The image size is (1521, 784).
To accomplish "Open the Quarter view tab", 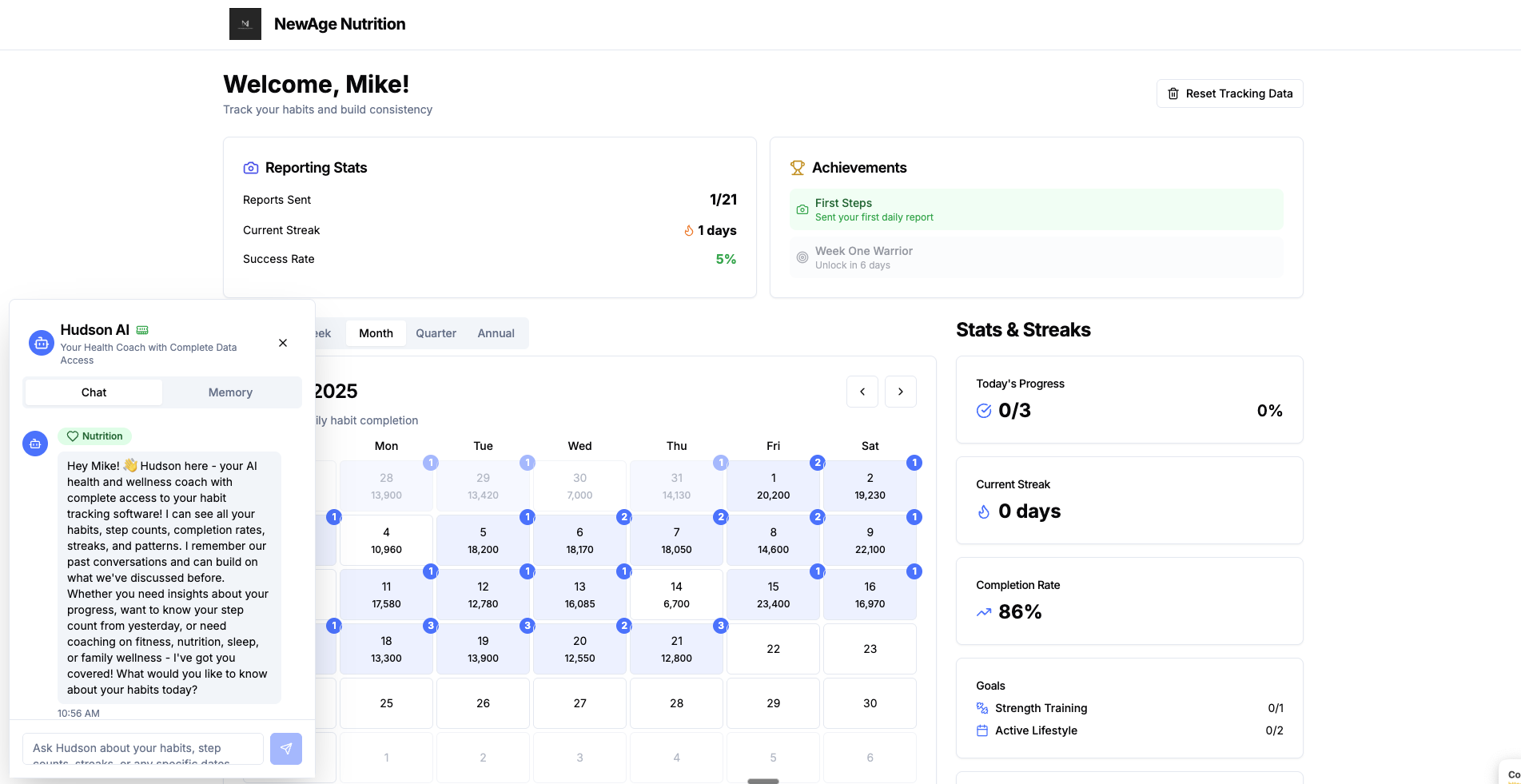I will (x=435, y=333).
